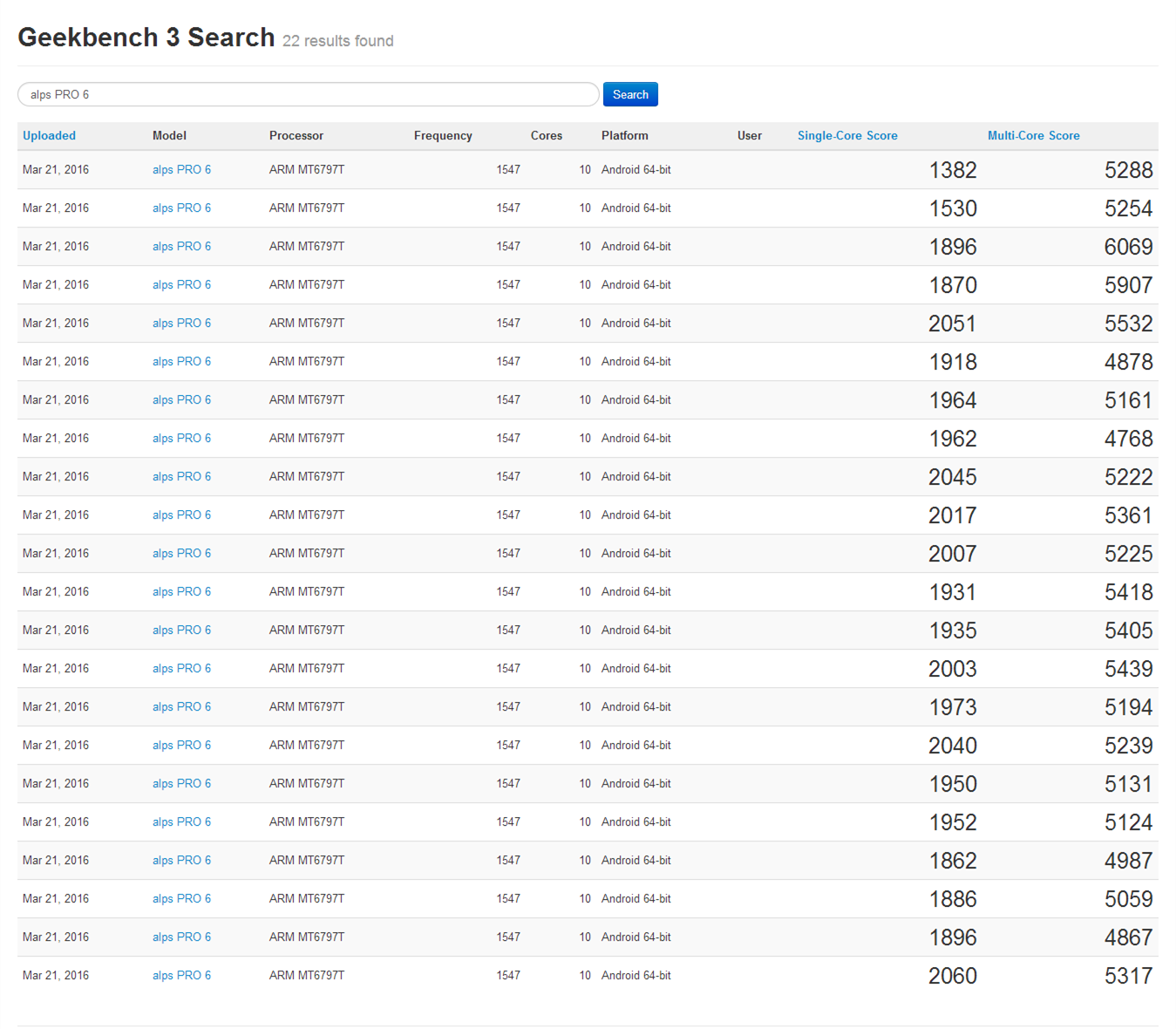Open alps PRO 6 result with single-core 1950
This screenshot has height=1029, width=1176.
point(181,783)
